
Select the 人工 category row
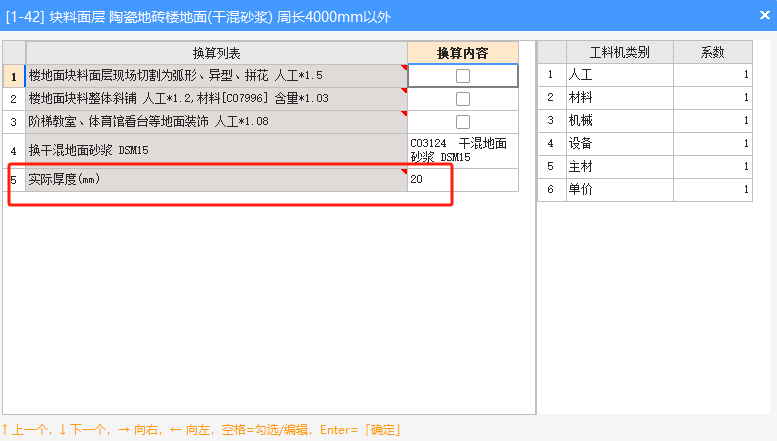click(x=619, y=75)
